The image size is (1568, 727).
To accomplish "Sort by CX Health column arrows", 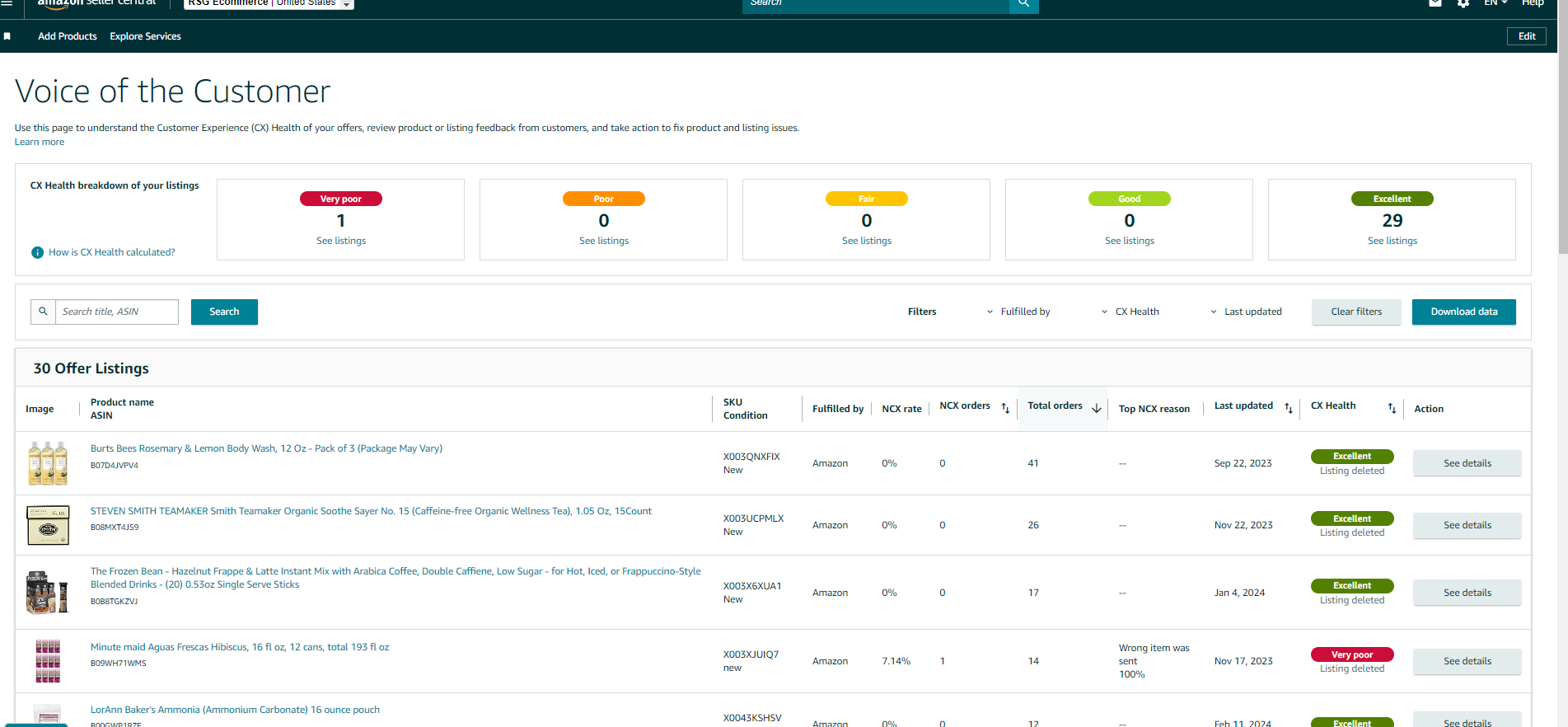I will click(x=1392, y=408).
